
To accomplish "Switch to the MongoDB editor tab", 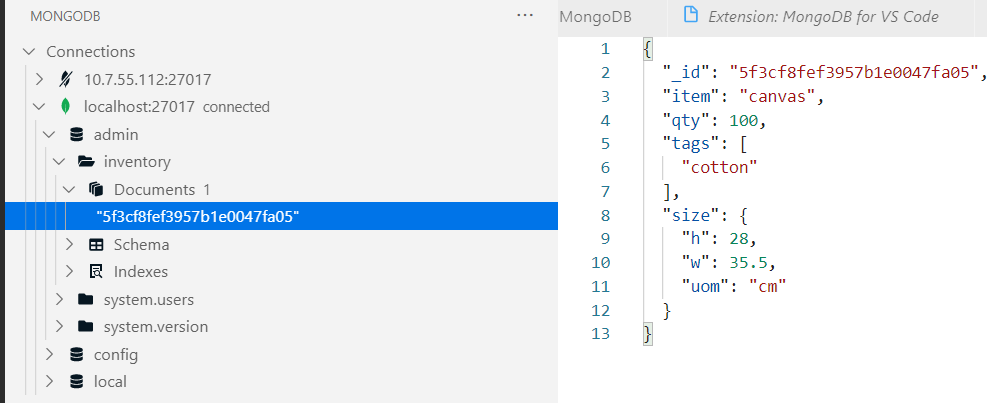I will pos(595,17).
